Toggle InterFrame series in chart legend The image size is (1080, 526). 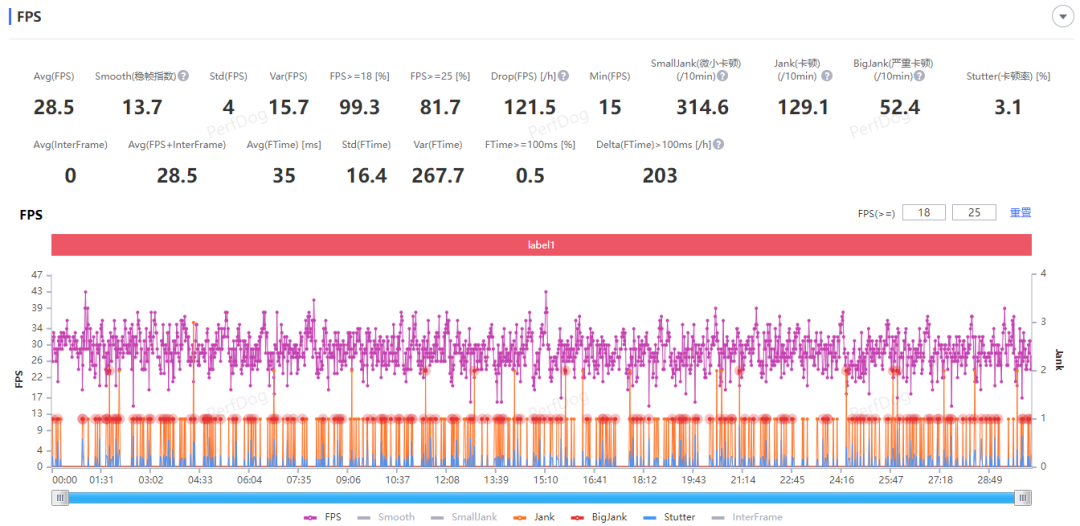point(747,517)
